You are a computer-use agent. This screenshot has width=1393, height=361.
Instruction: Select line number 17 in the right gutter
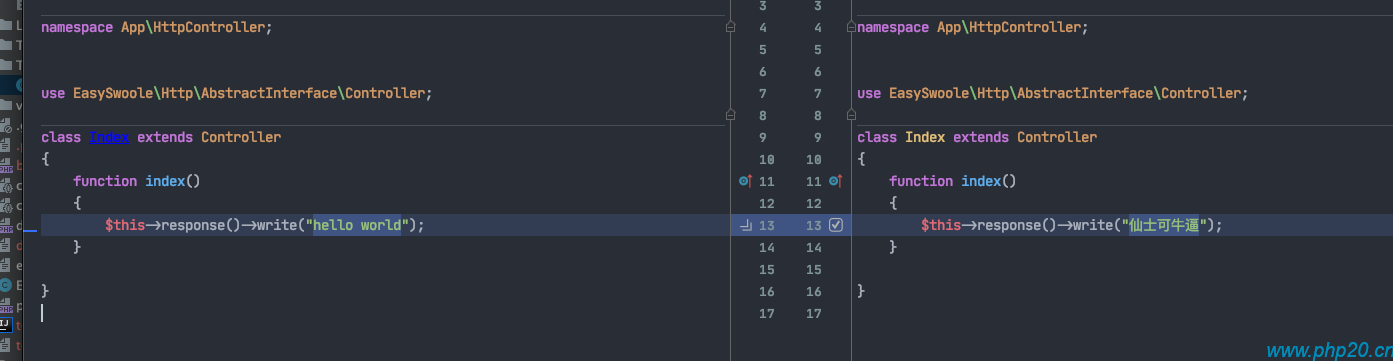pyautogui.click(x=813, y=313)
